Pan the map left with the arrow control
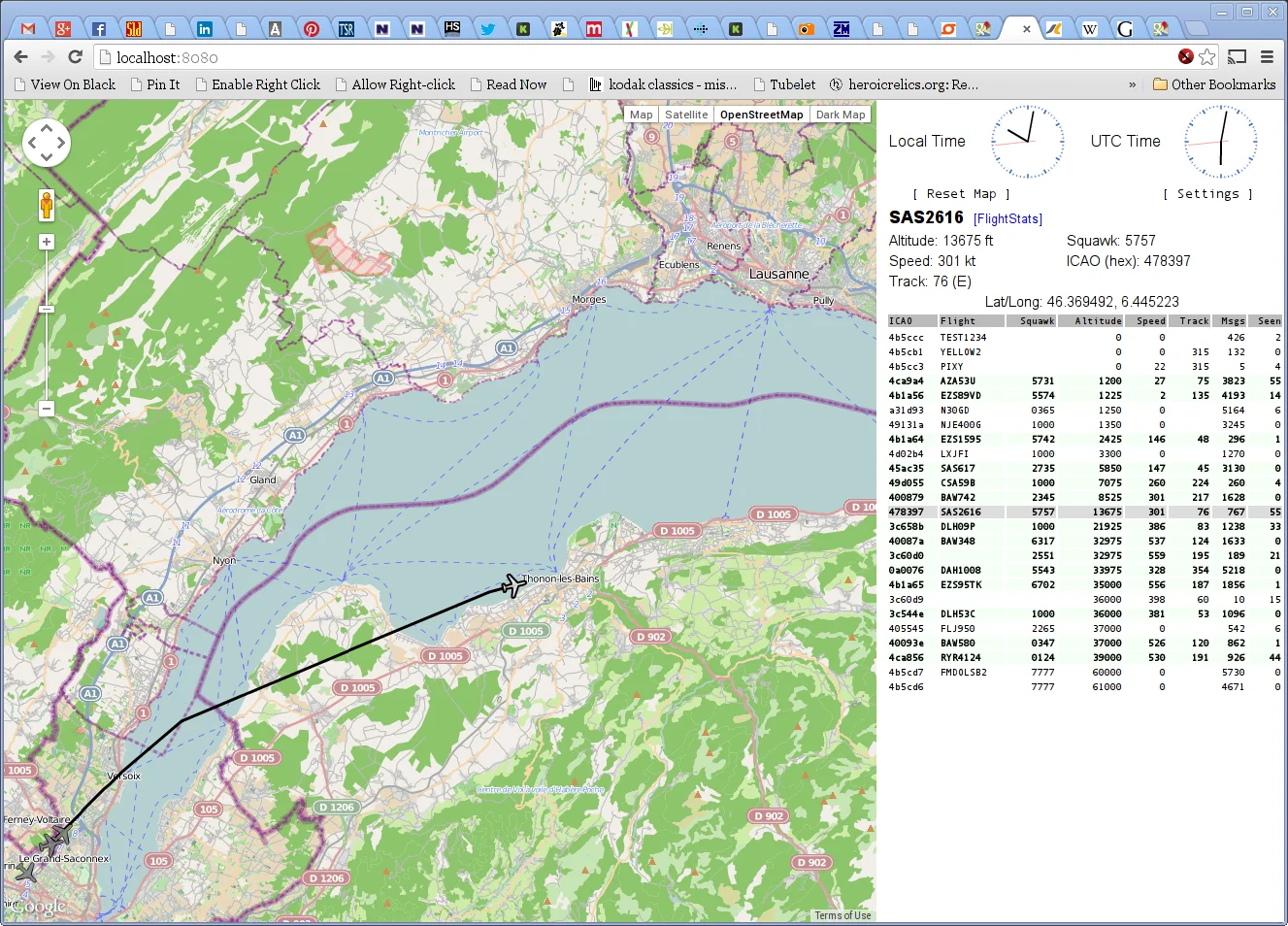The width and height of the screenshot is (1288, 926). pyautogui.click(x=32, y=144)
